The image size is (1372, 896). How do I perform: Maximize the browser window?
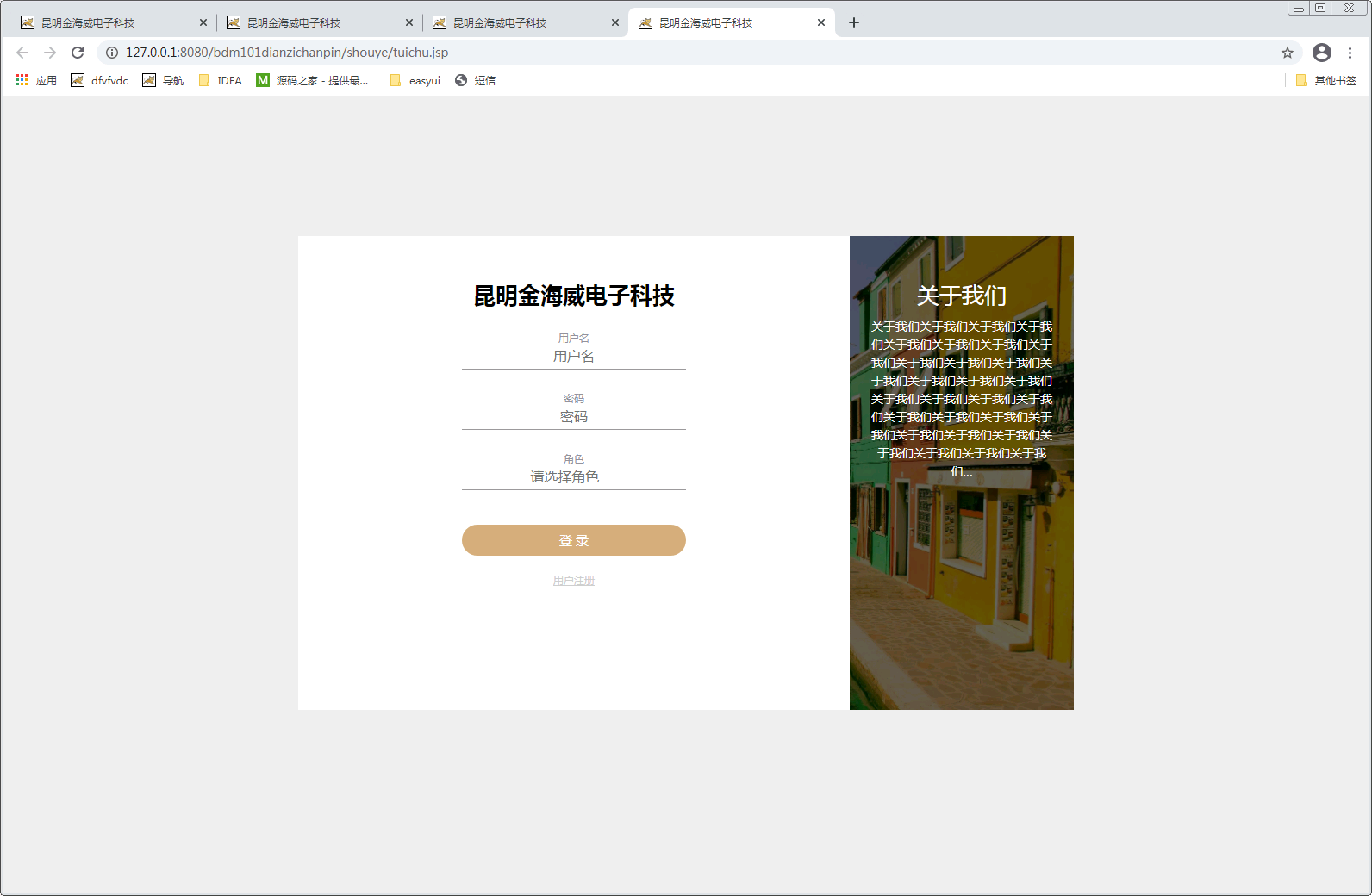tap(1320, 8)
